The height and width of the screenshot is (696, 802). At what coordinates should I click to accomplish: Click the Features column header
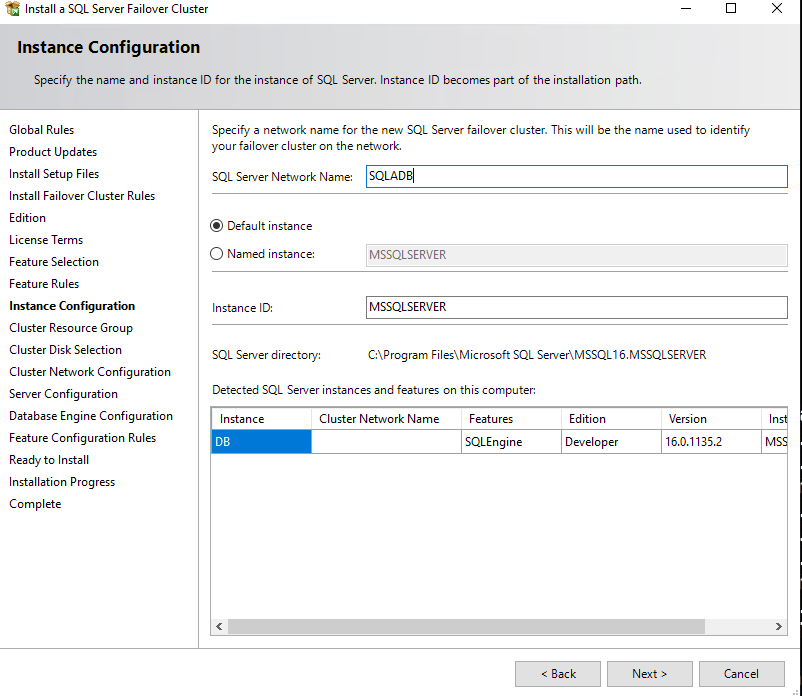(511, 419)
